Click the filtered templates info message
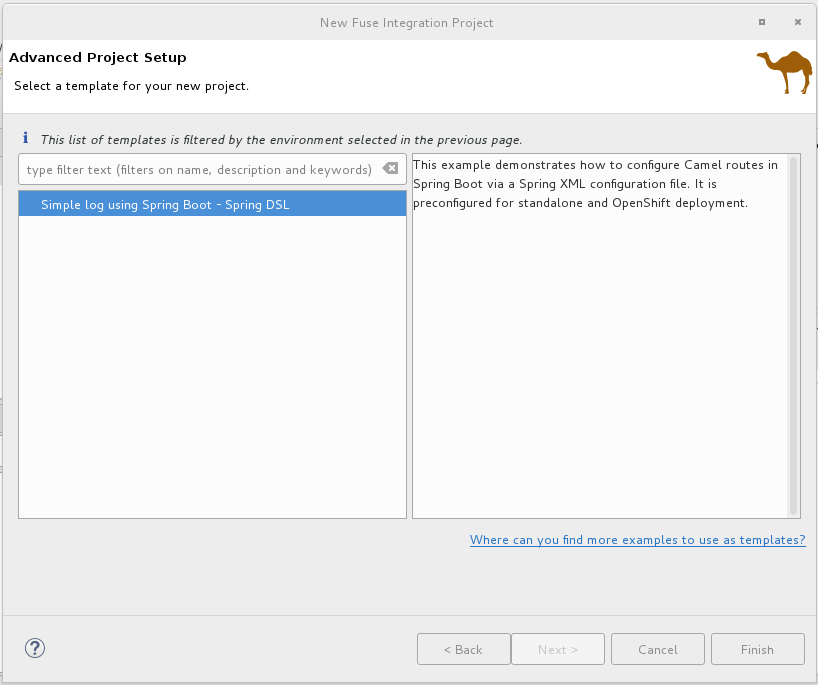The width and height of the screenshot is (818, 685). (281, 140)
